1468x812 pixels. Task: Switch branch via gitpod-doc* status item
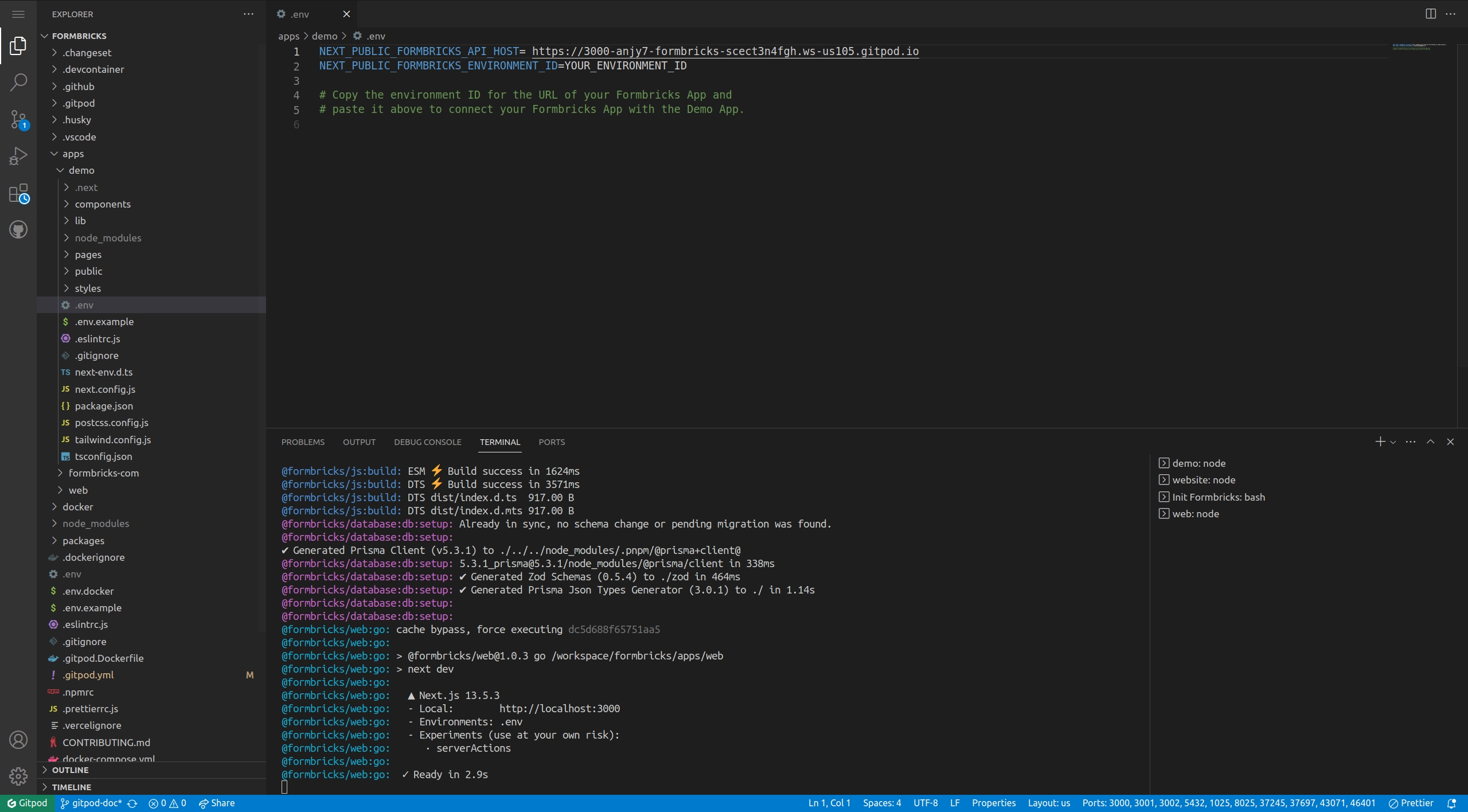coord(91,803)
